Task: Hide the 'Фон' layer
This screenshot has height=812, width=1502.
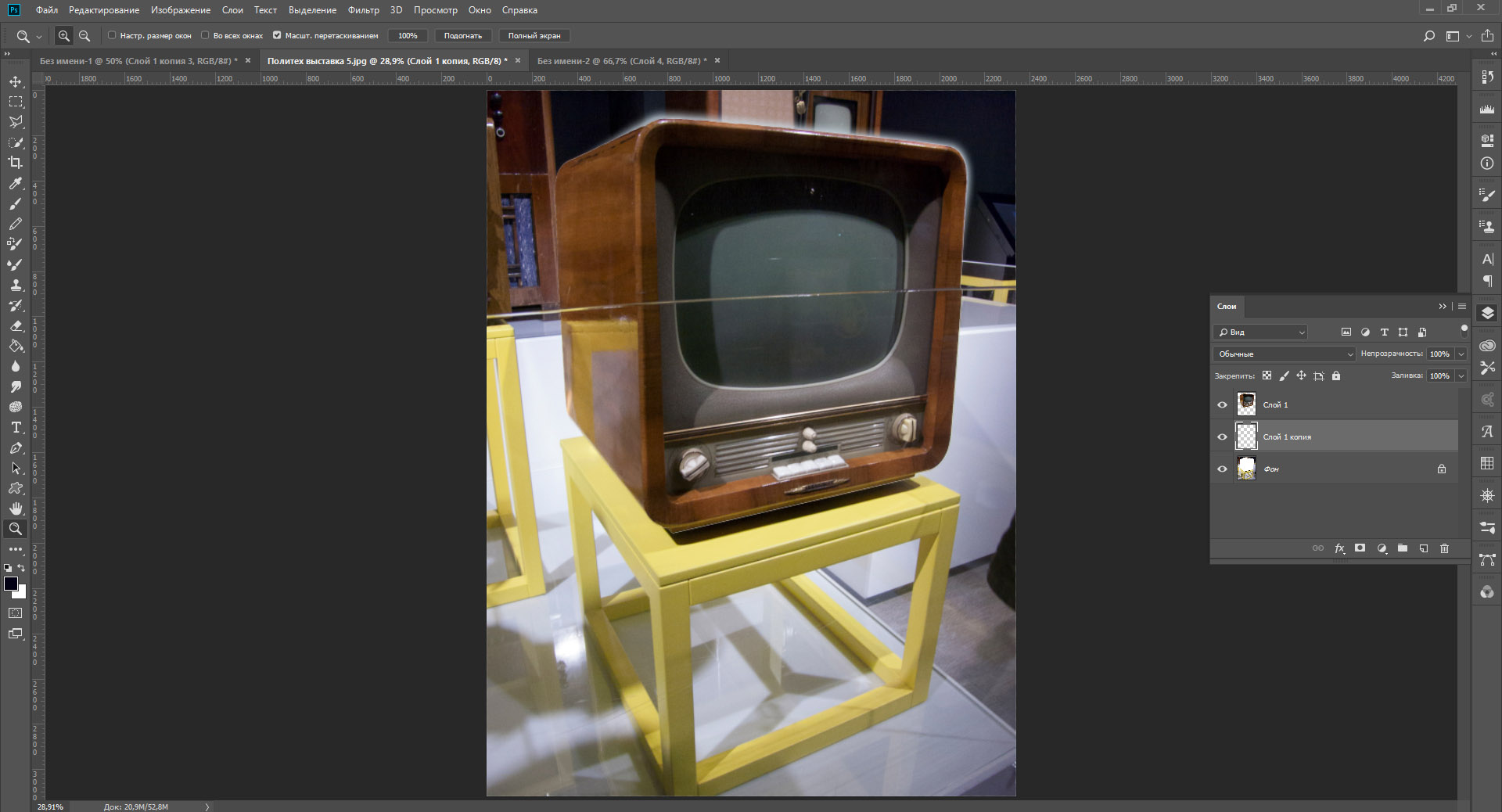Action: point(1222,469)
